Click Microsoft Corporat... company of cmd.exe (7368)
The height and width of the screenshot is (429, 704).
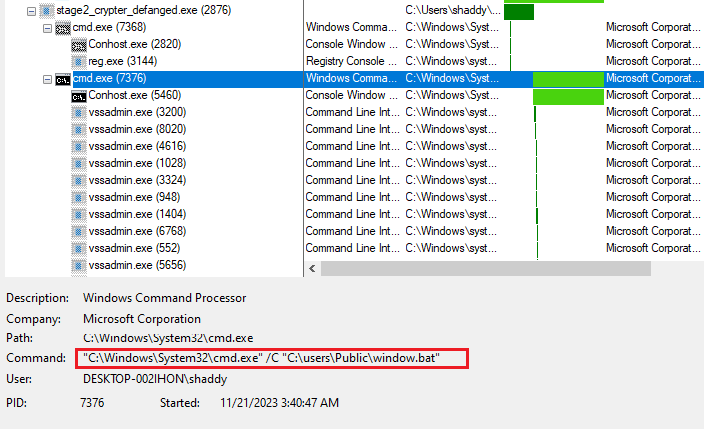point(653,27)
